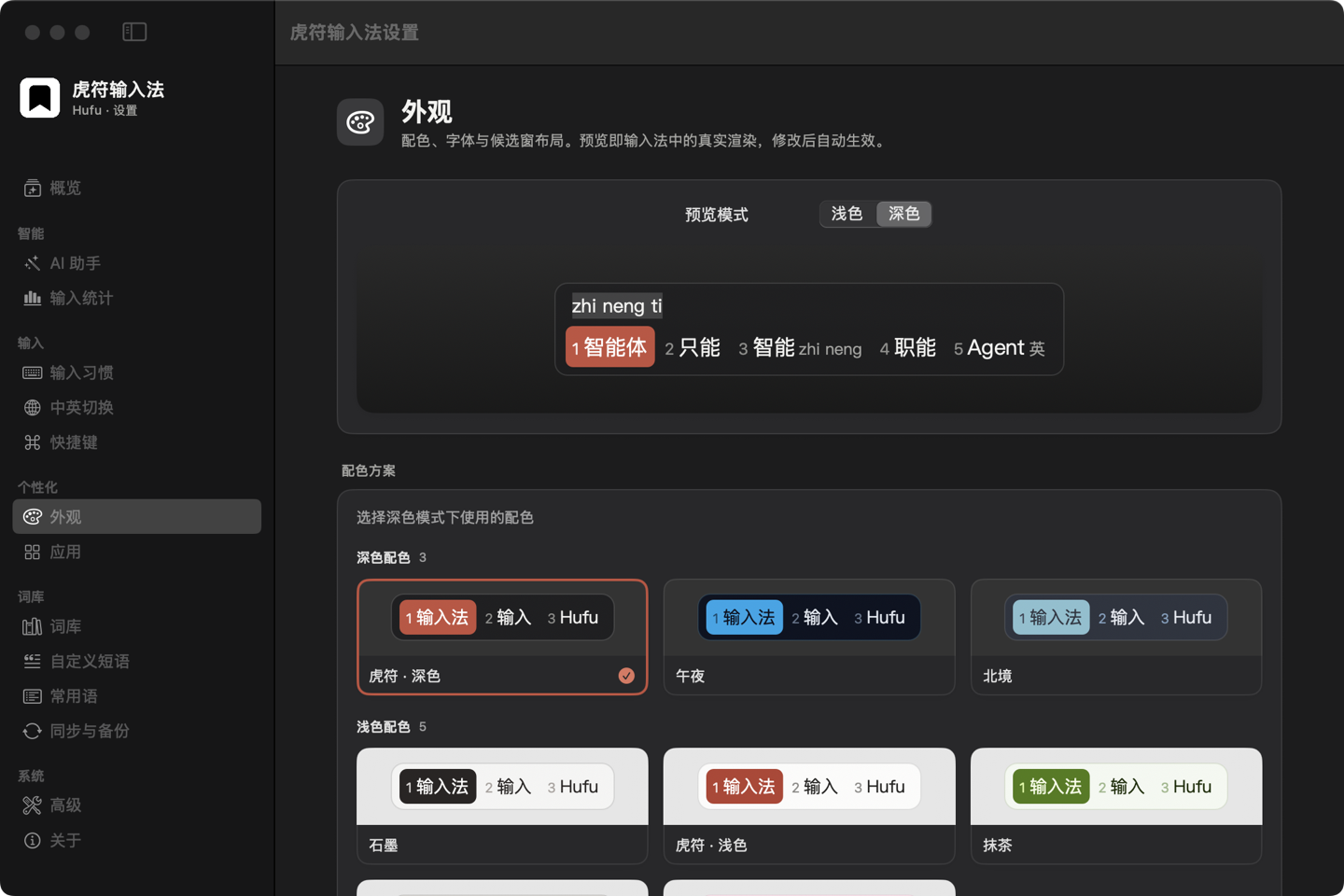1344x896 pixels.
Task: Click the AI 助手 sparkle icon
Action: coord(32,263)
